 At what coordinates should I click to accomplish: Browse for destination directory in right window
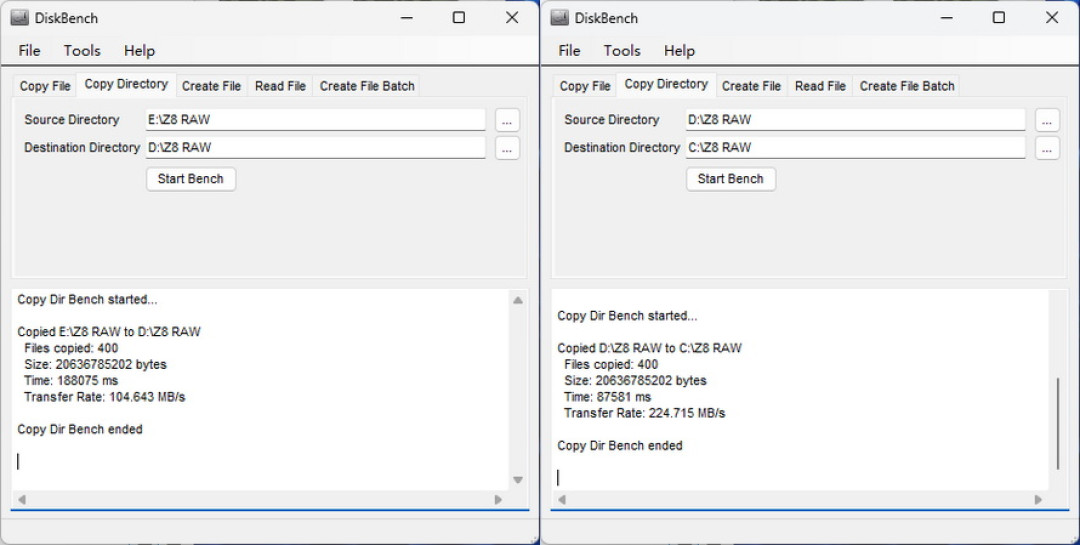(1047, 148)
